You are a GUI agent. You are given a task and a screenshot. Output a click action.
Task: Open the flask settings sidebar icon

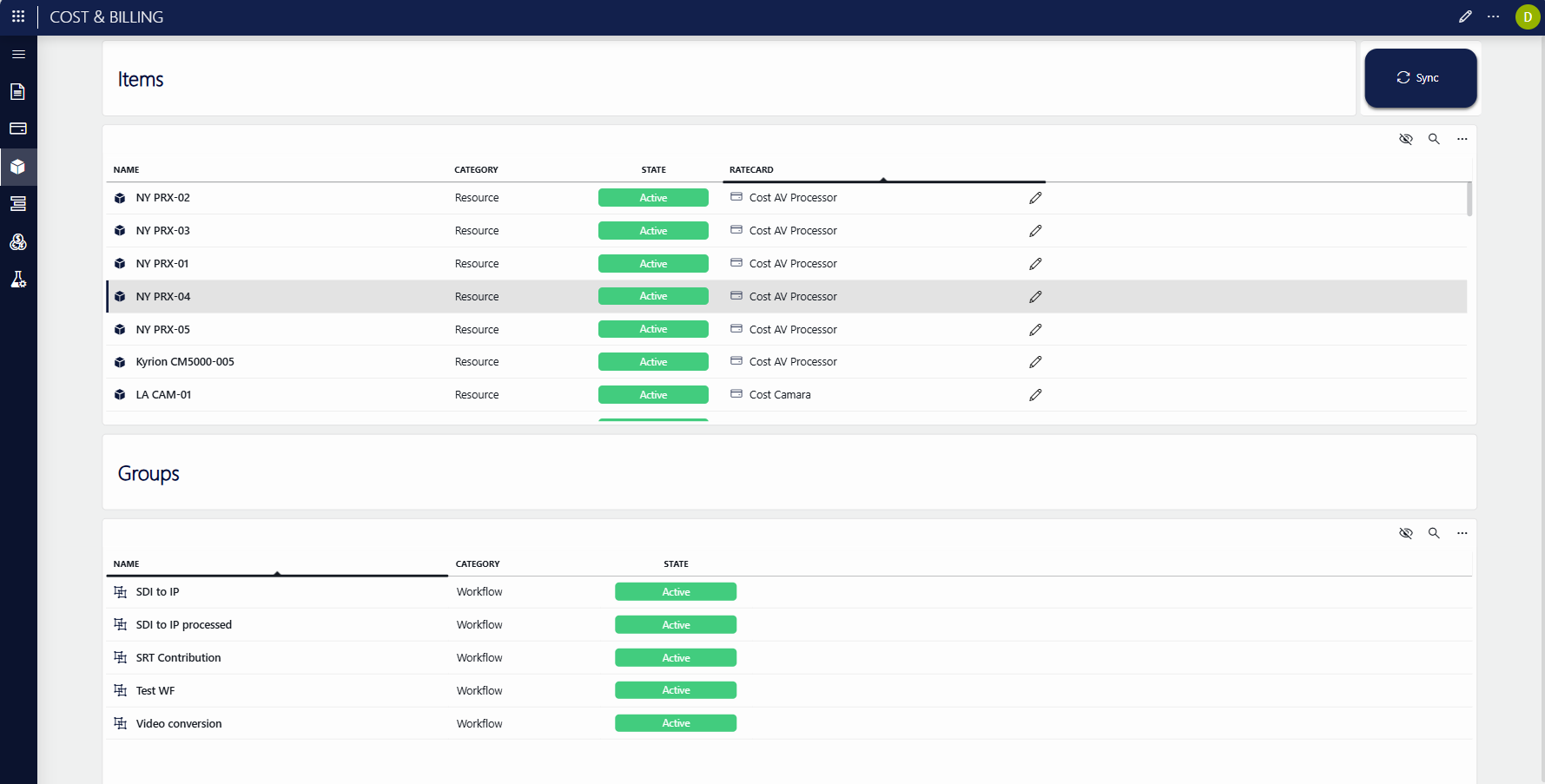18,280
